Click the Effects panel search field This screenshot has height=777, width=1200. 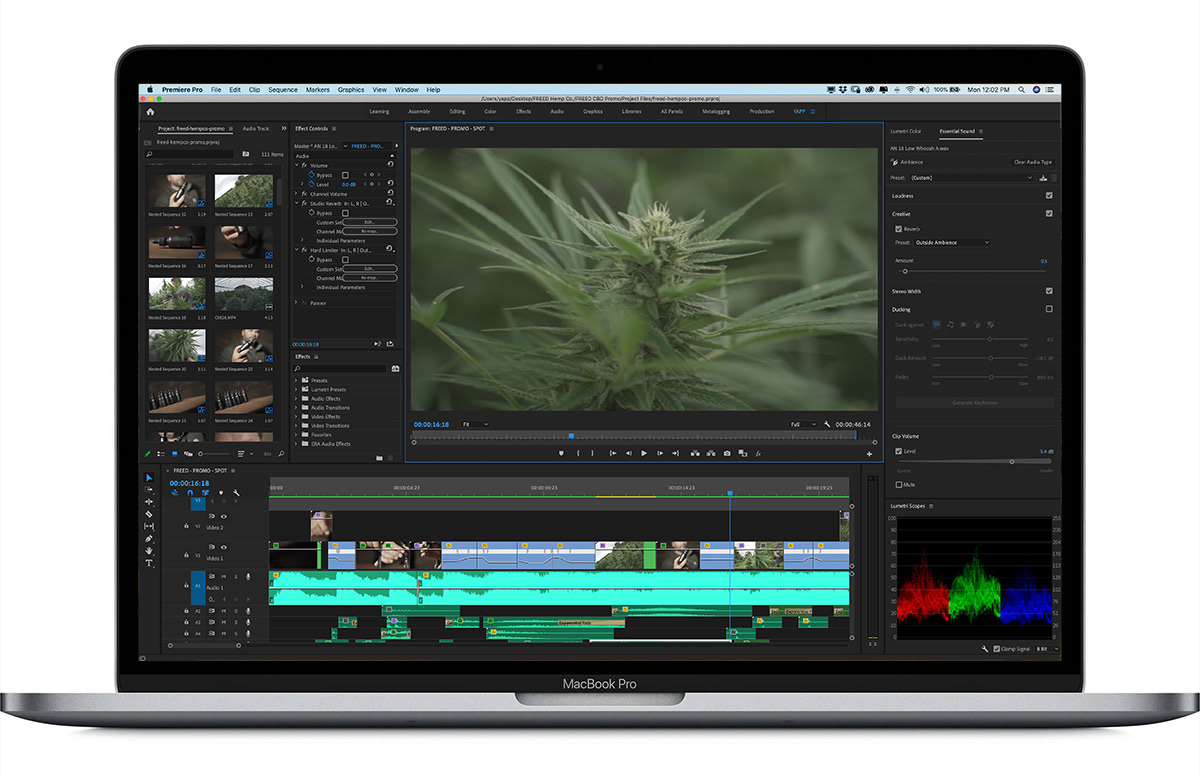(340, 368)
